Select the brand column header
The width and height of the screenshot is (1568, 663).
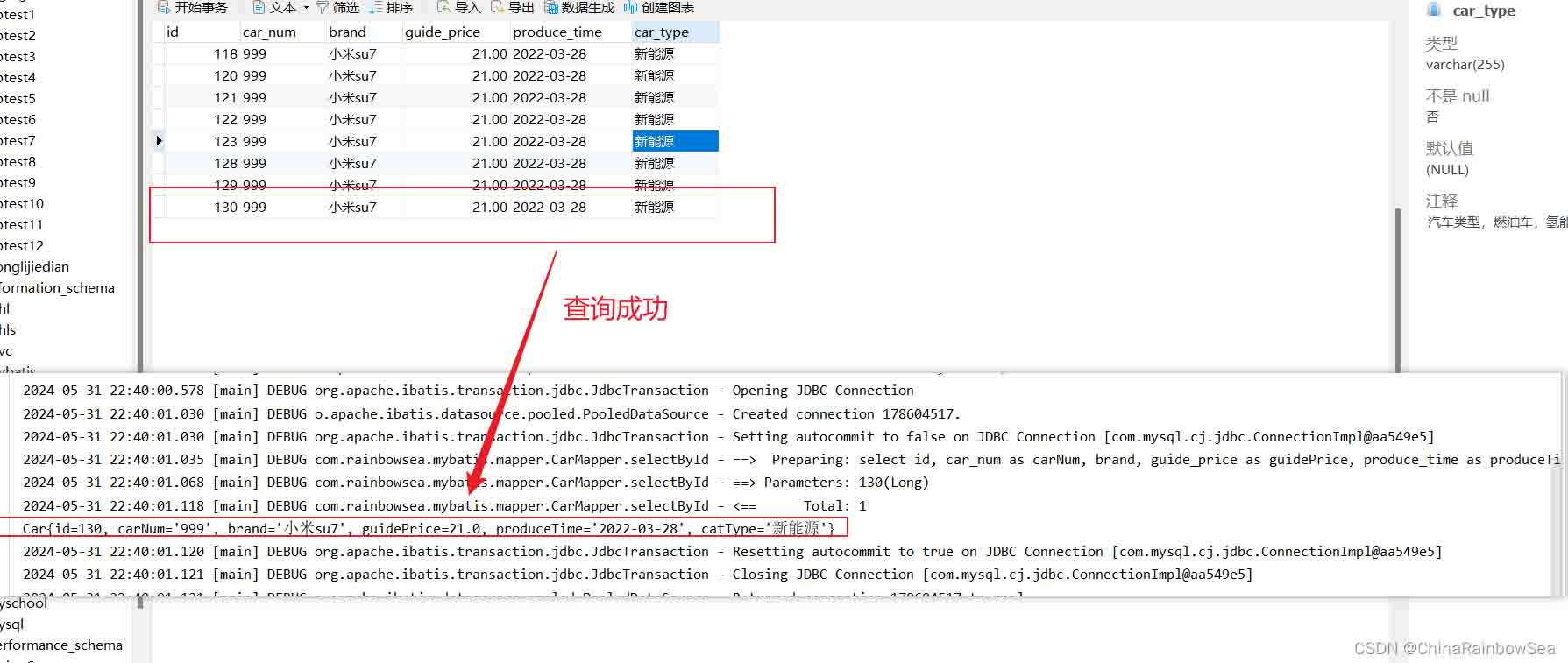tap(364, 32)
